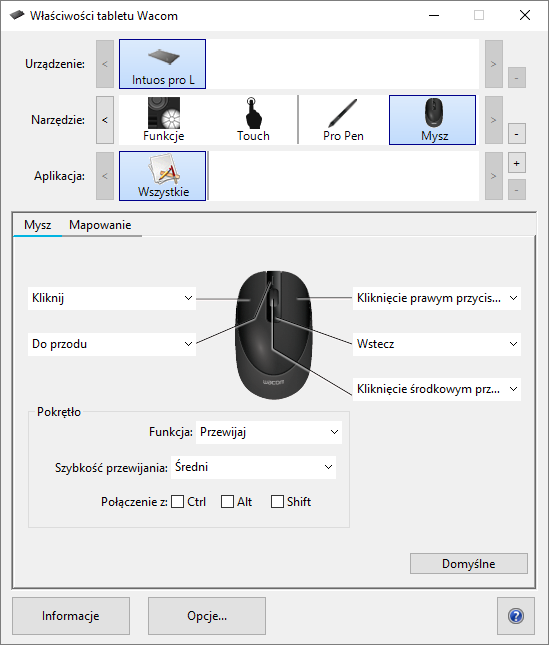Open the Funkcja Przewijaj dropdown
The image size is (549, 645).
click(x=269, y=432)
